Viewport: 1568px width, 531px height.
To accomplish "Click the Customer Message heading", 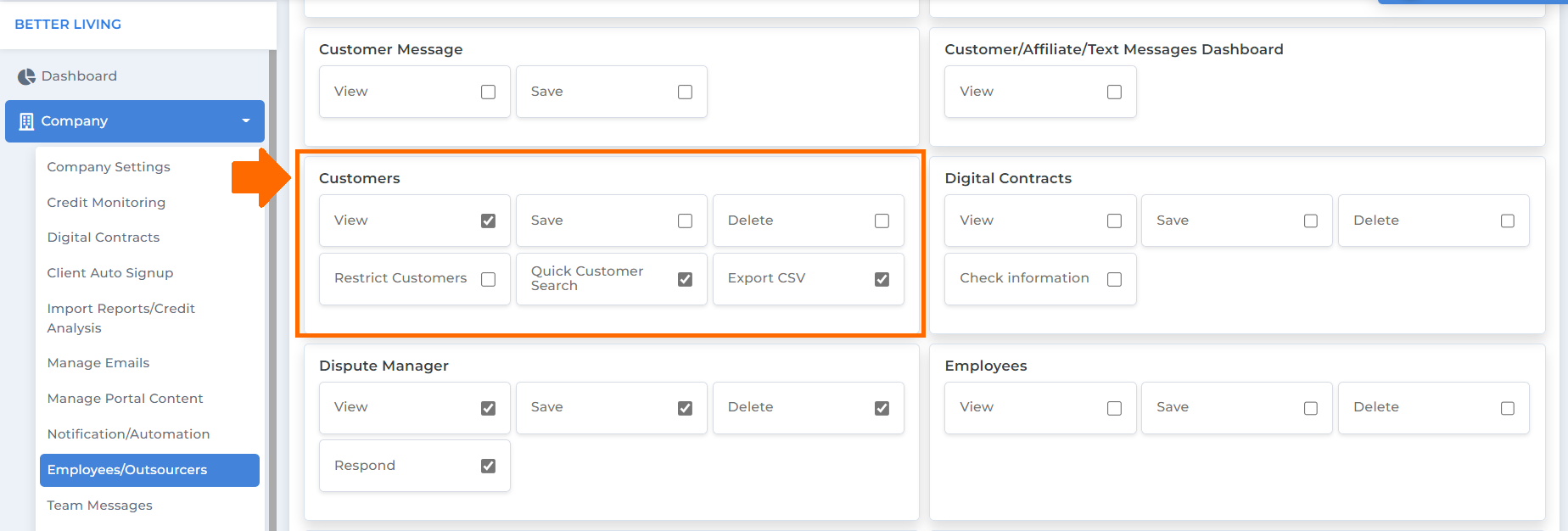I will (391, 49).
